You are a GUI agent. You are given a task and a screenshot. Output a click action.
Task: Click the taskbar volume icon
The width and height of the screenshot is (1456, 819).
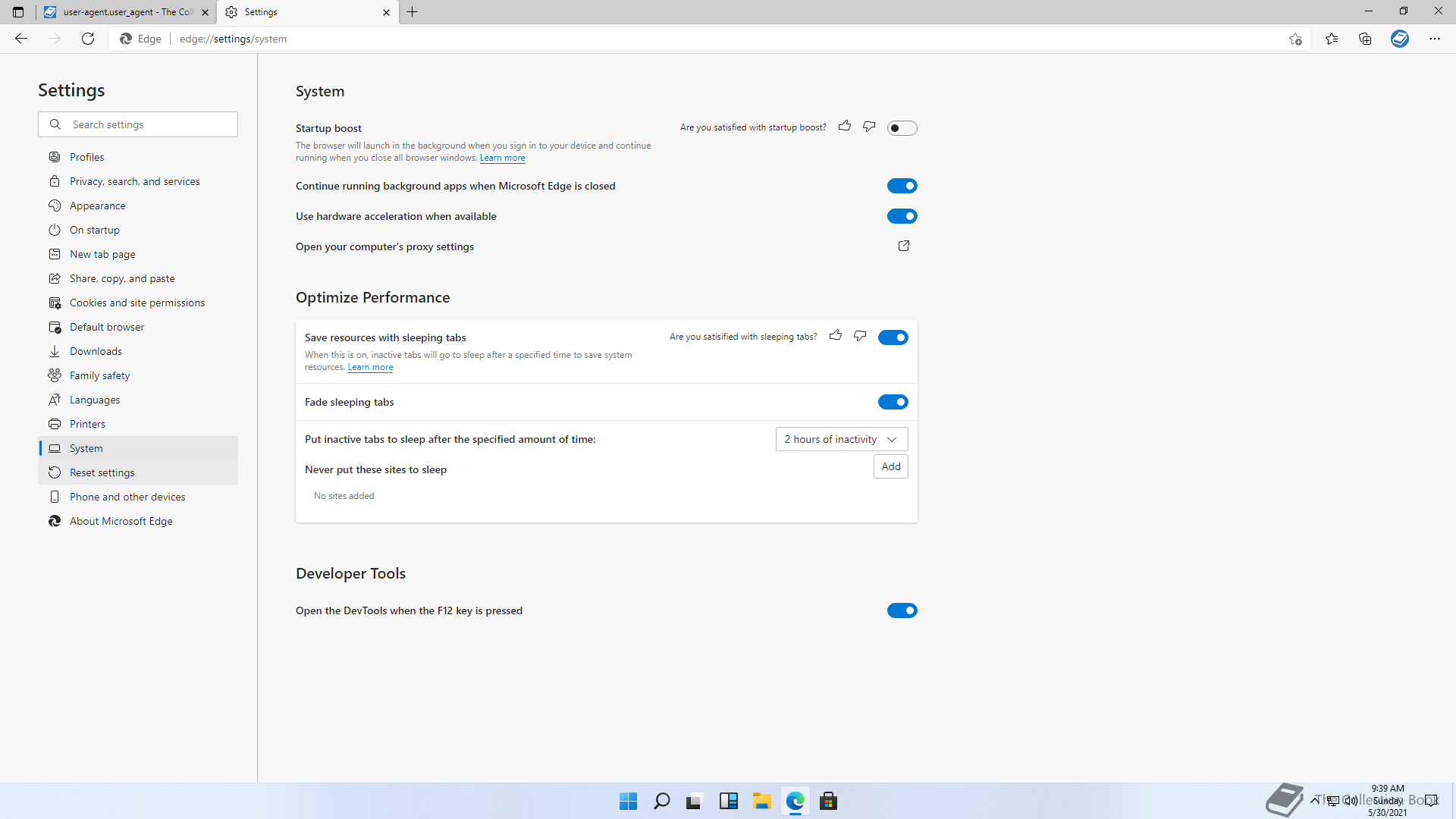[x=1351, y=800]
